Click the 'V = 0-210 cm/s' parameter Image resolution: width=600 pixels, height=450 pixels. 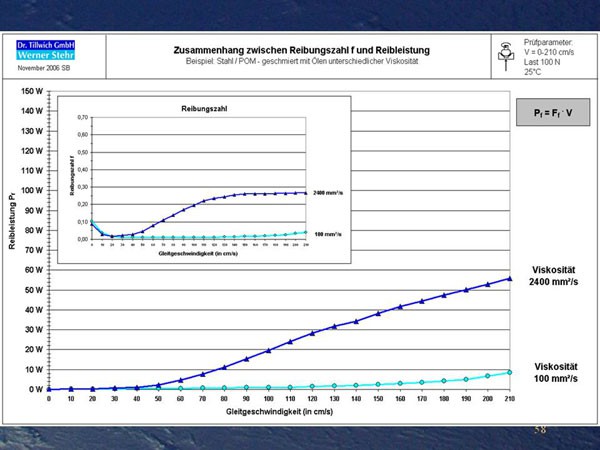(x=549, y=52)
